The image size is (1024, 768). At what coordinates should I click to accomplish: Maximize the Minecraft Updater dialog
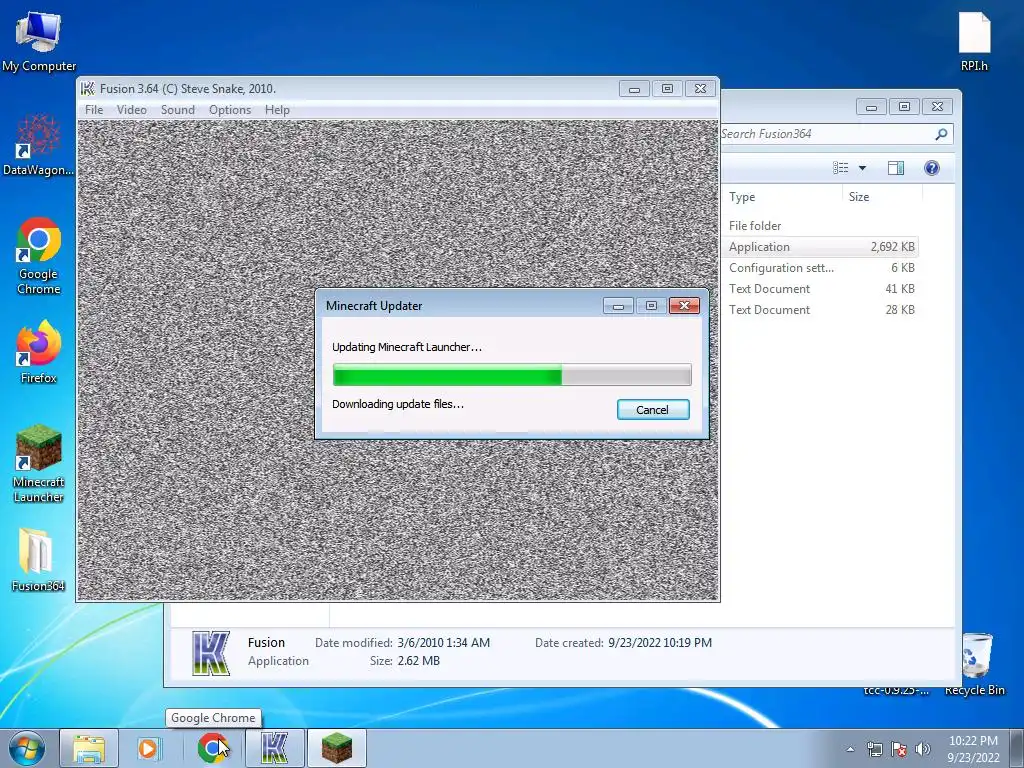651,306
